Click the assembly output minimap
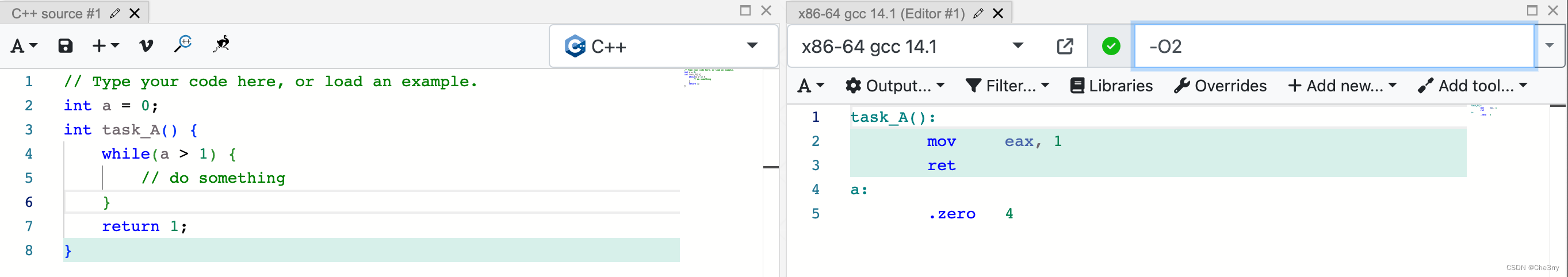1568x277 pixels. click(x=1484, y=110)
